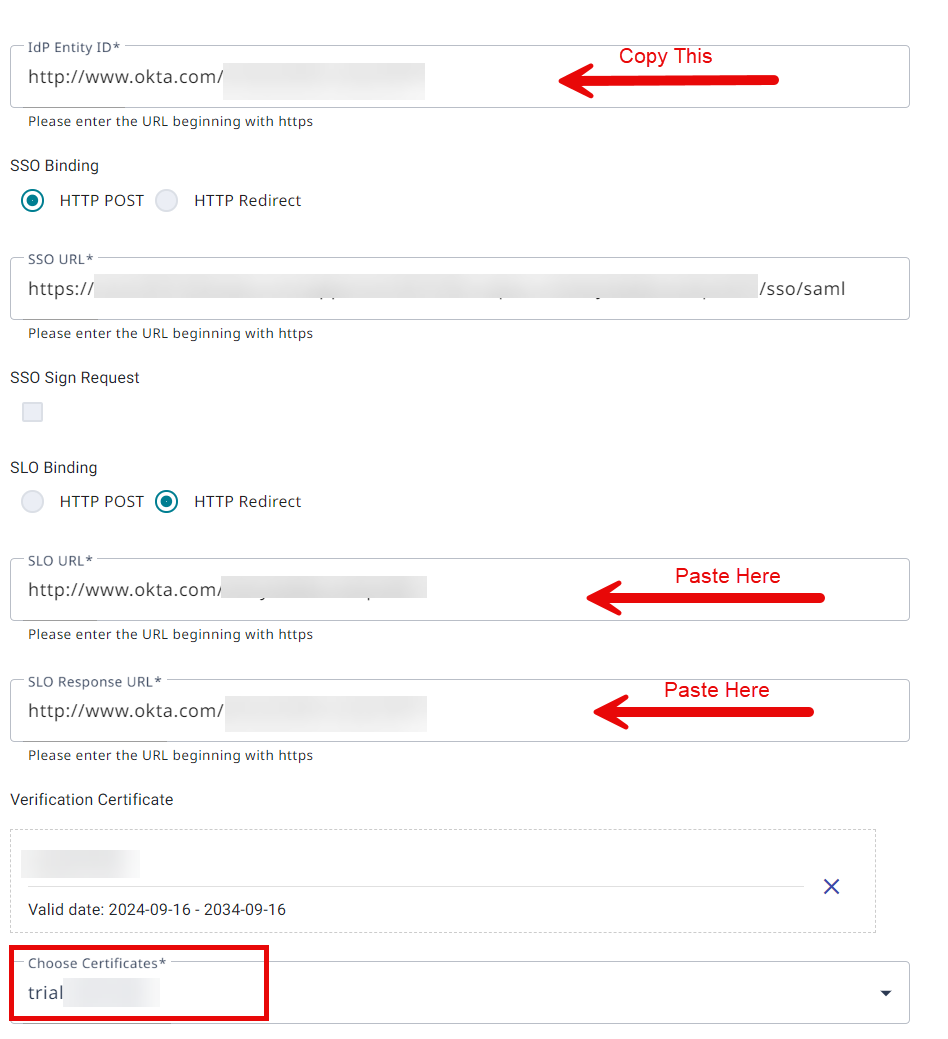Enable the SSO Sign Request checkbox

coord(32,411)
